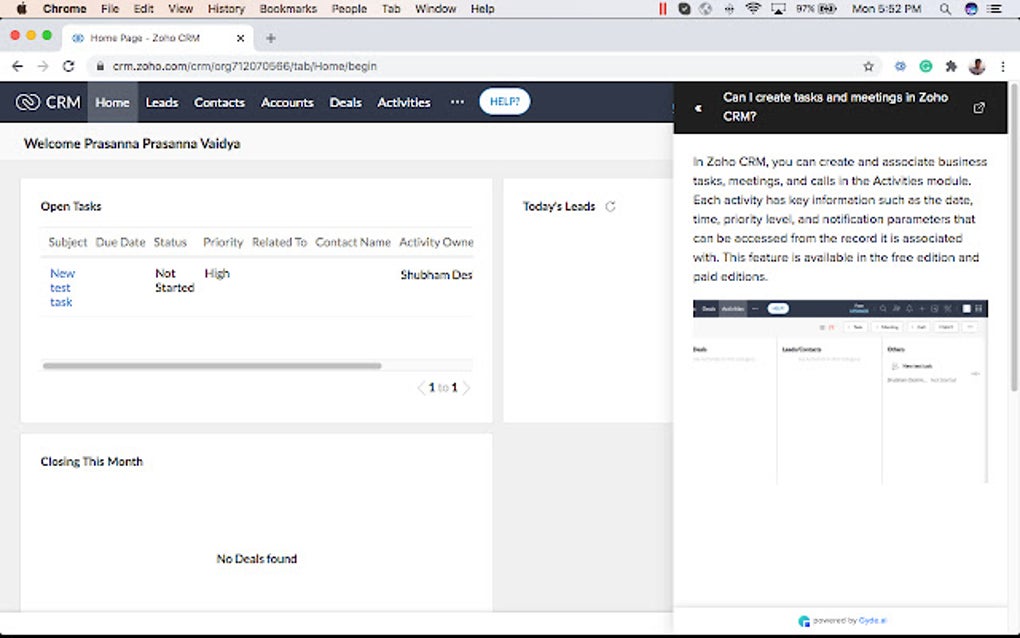1020x638 pixels.
Task: Click the HELP? button
Action: [504, 101]
